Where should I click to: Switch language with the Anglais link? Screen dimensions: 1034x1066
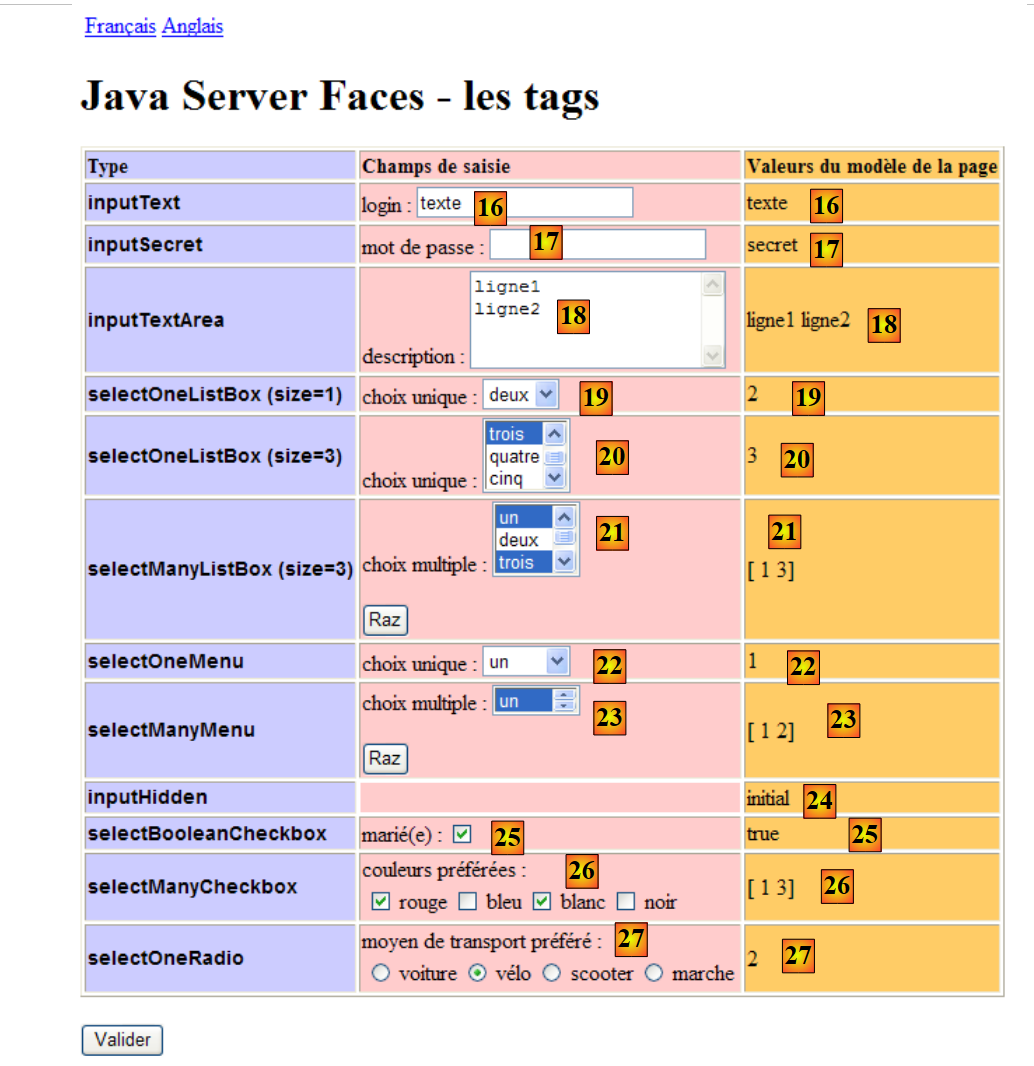(192, 27)
